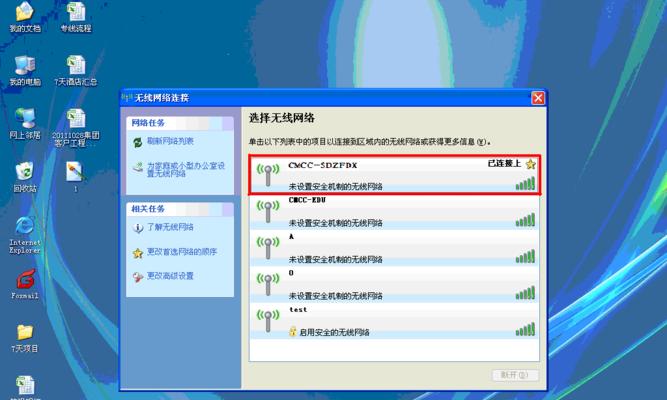The image size is (667, 400).
Task: Click the antenna icon of network 0
Action: 268,285
